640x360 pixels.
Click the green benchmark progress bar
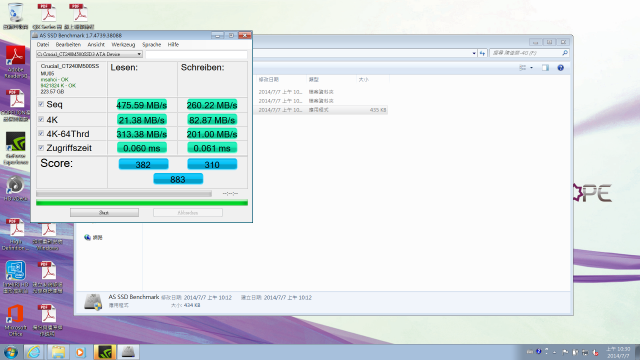(x=142, y=203)
